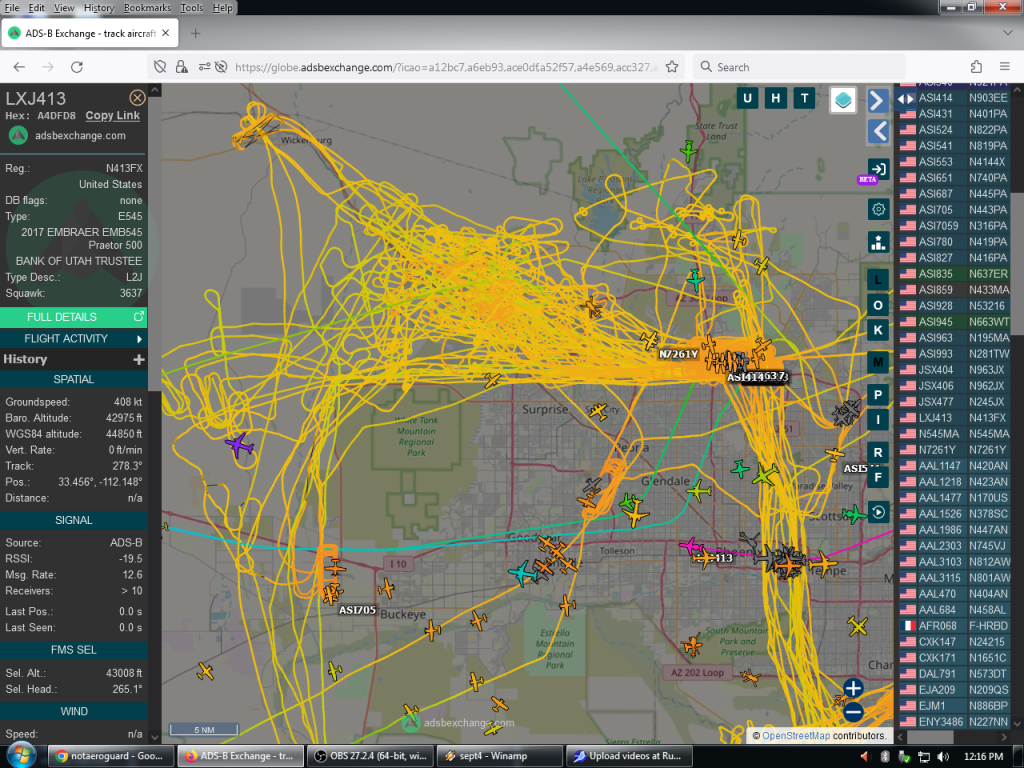Toggle the I map option
Viewport: 1024px width, 768px height.
pyautogui.click(x=878, y=420)
